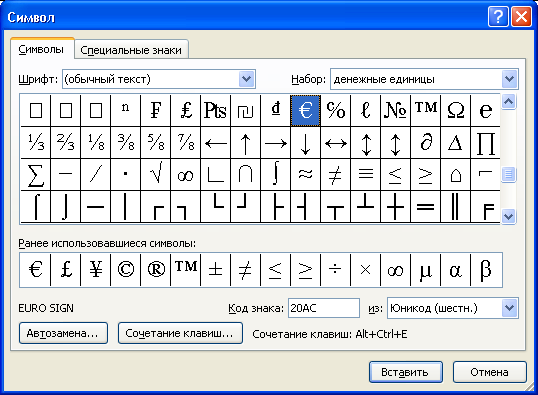Switch to the Специальные знаки tab
The image size is (538, 395).
[x=131, y=50]
